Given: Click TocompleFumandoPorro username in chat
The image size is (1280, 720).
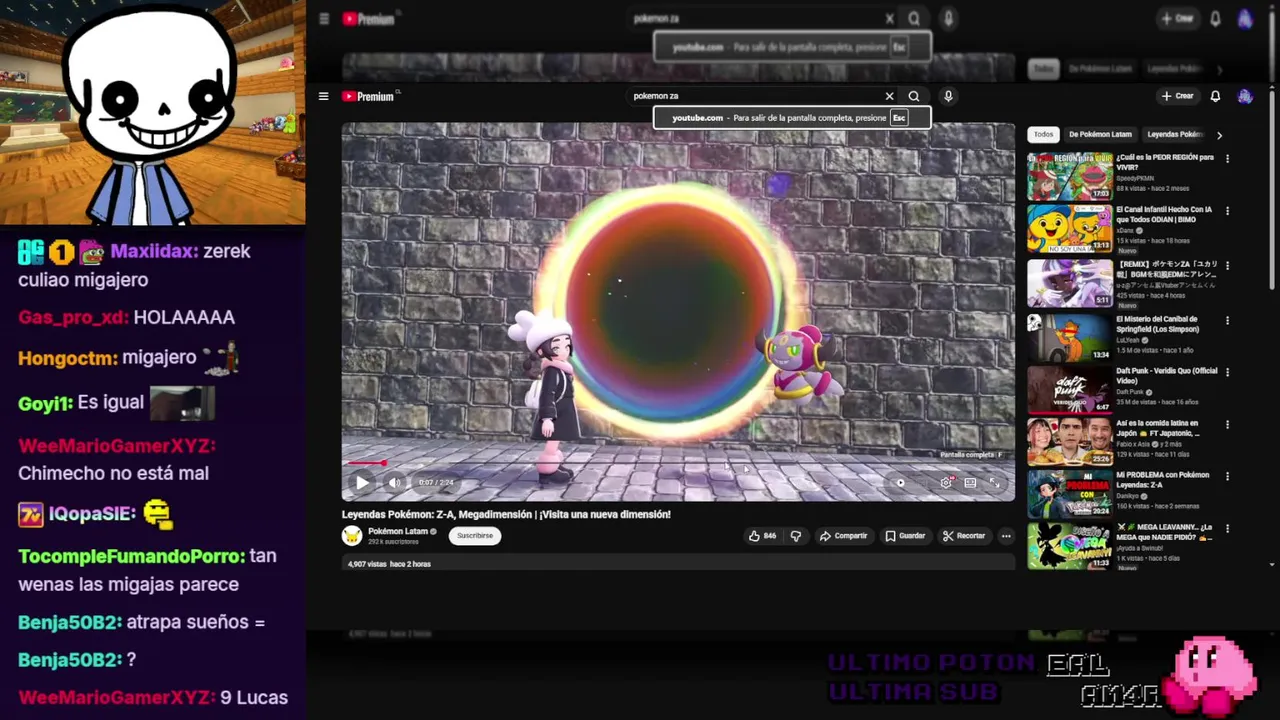Looking at the screenshot, I should coord(132,556).
